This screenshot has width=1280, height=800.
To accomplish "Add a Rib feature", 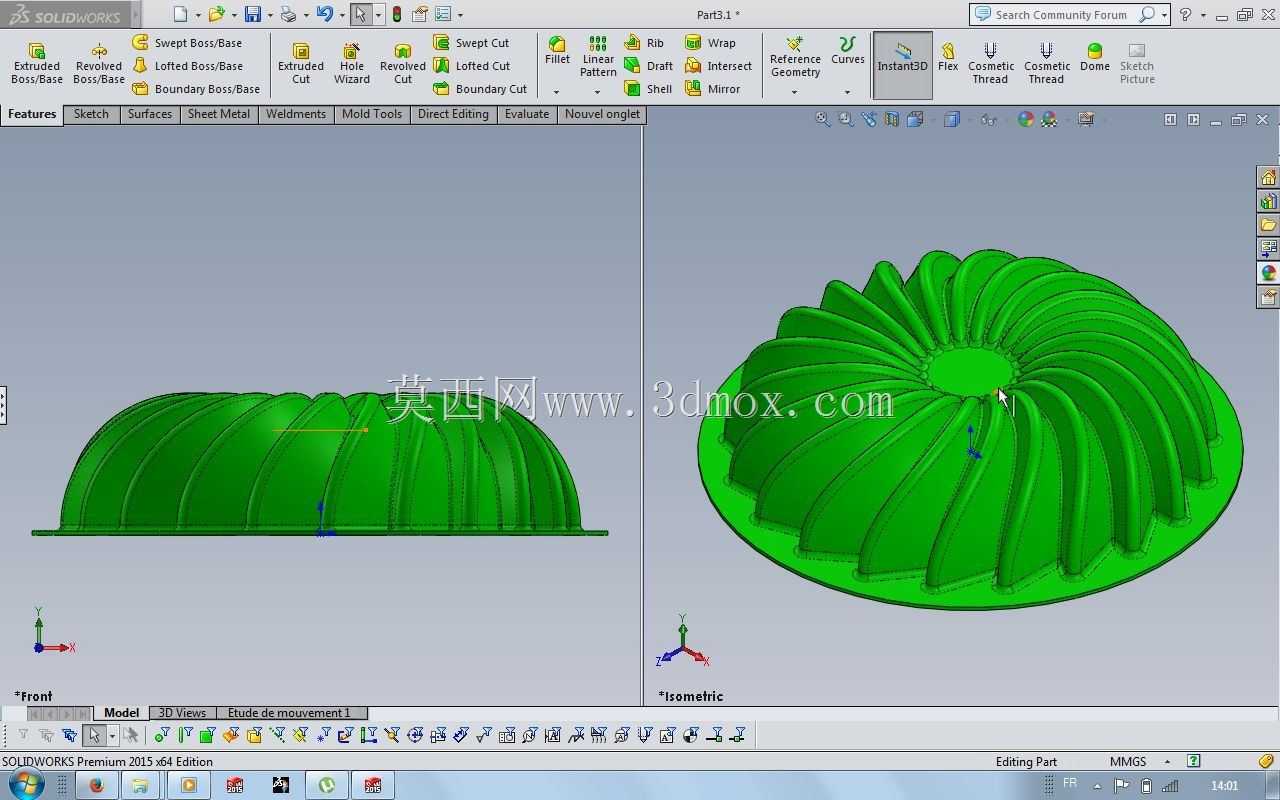I will pyautogui.click(x=644, y=43).
